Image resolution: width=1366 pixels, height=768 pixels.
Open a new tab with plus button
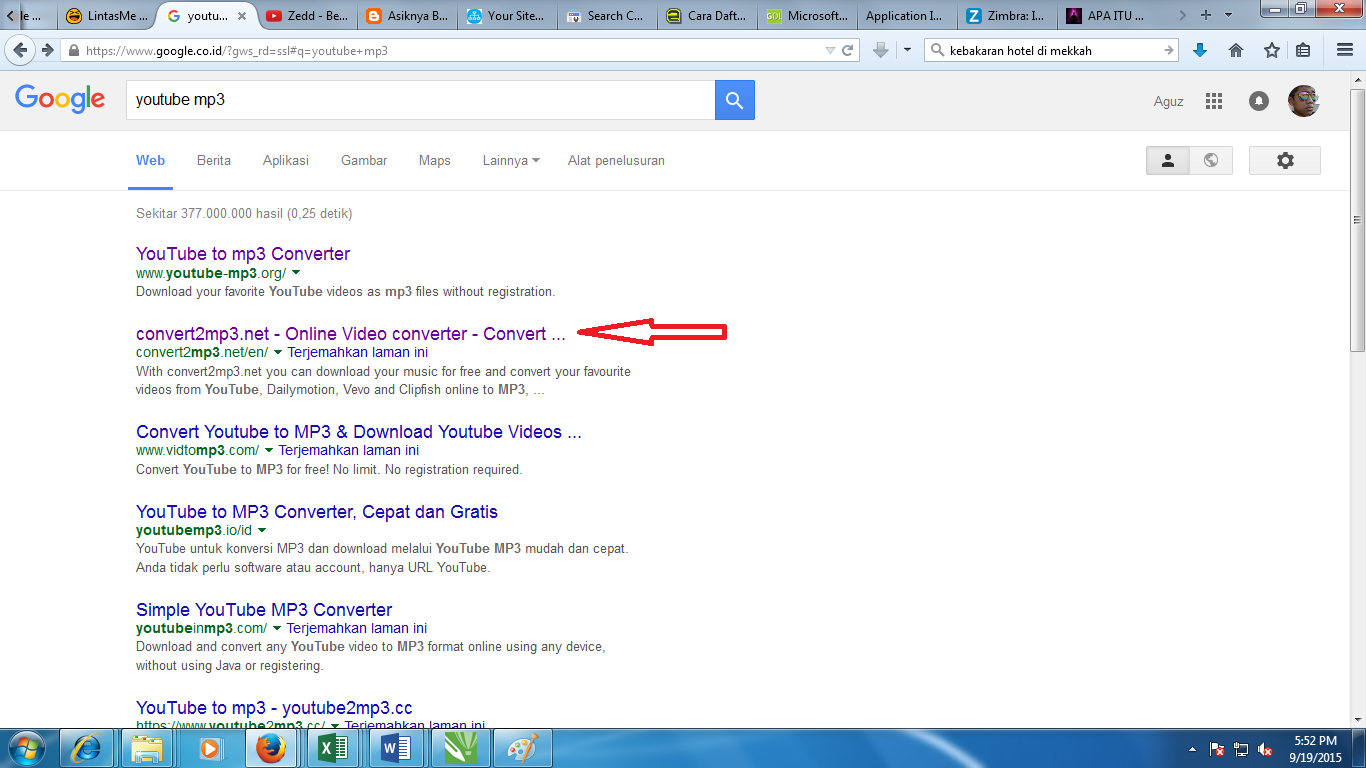(1206, 15)
